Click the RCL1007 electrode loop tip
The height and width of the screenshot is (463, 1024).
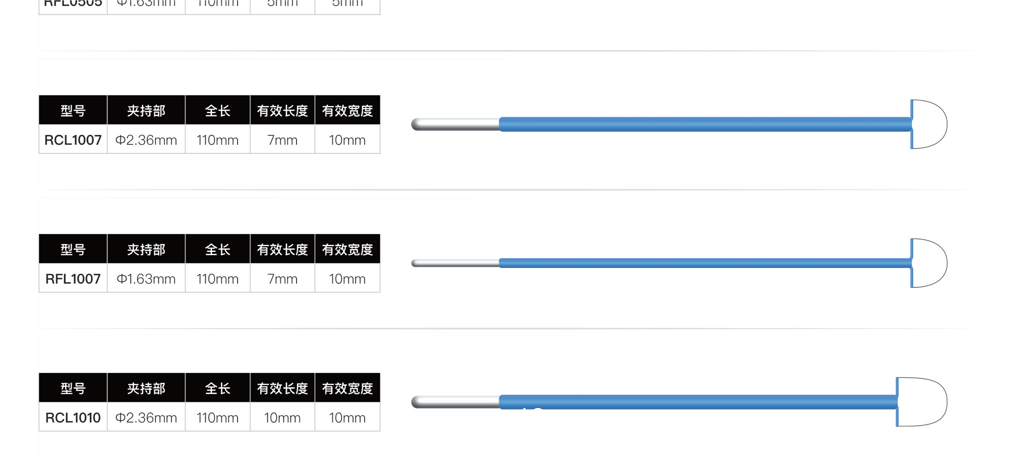coord(930,125)
